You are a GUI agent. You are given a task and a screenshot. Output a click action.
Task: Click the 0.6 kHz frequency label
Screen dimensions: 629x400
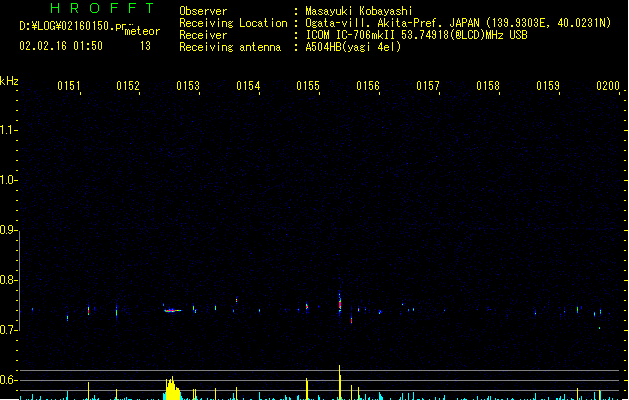pyautogui.click(x=8, y=380)
